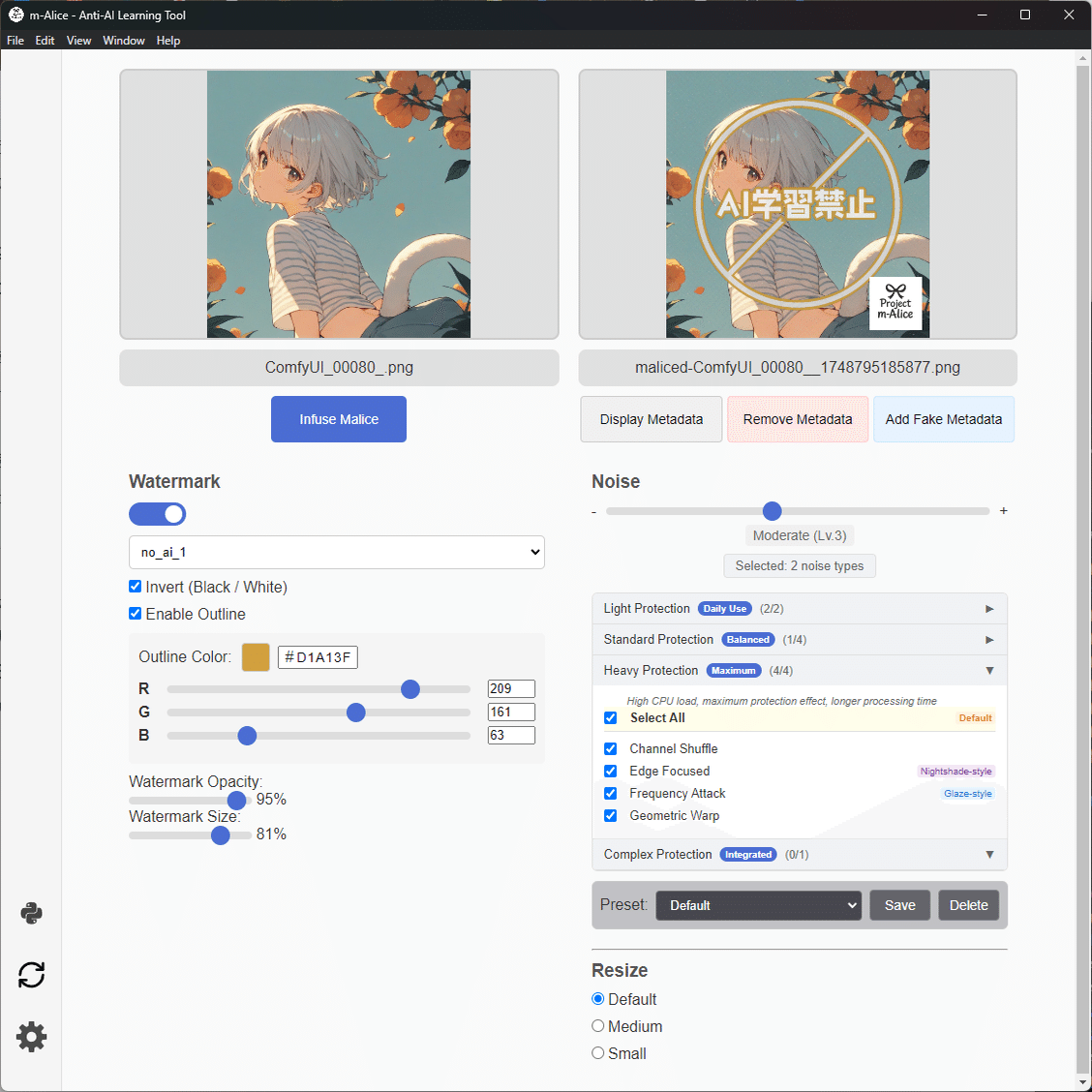Open the Window menu
Viewport: 1092px width, 1092px height.
point(124,41)
